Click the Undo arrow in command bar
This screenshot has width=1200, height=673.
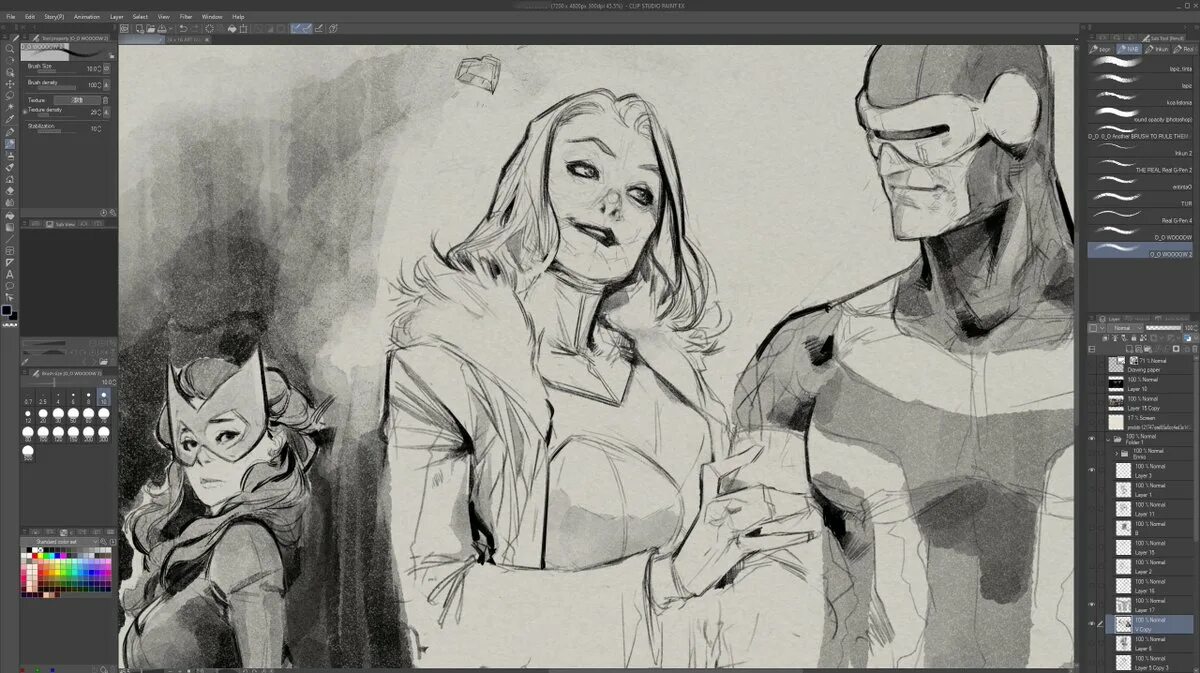[x=184, y=29]
